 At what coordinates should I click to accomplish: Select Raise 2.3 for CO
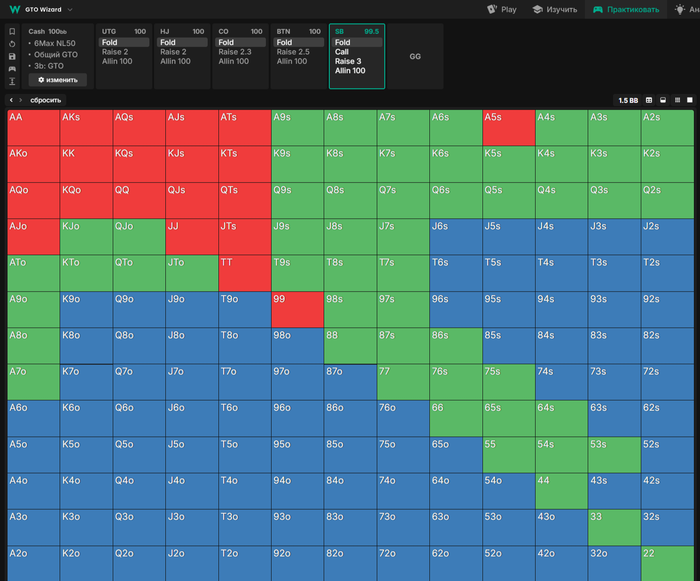(235, 52)
